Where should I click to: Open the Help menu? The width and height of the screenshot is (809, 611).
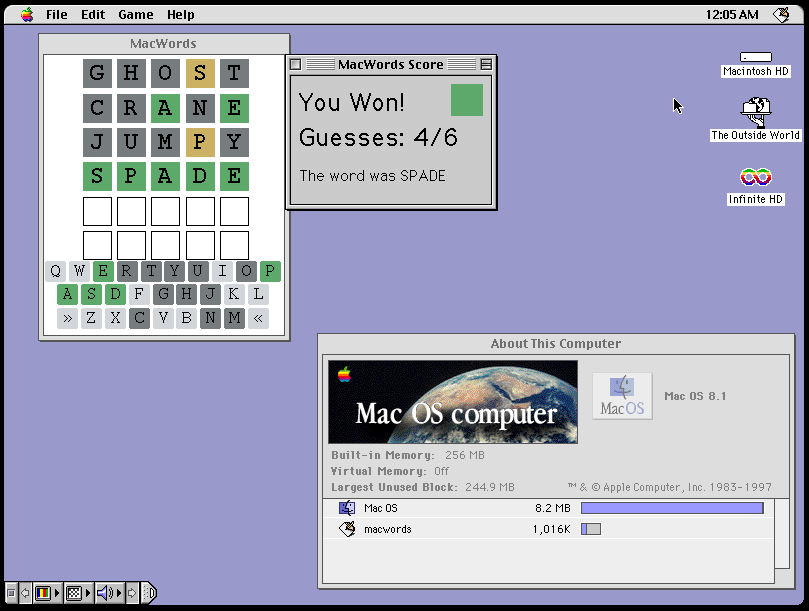coord(181,14)
